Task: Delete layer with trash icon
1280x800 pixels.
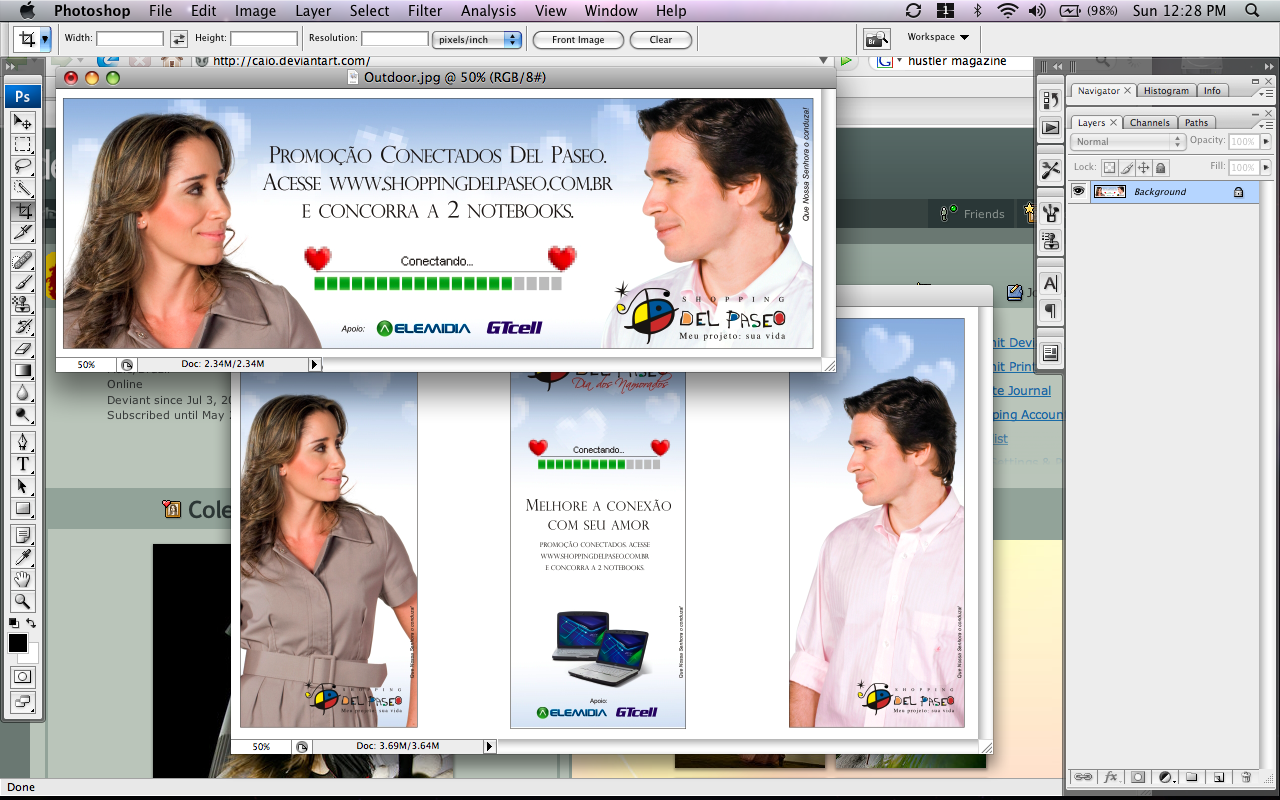Action: (1245, 777)
